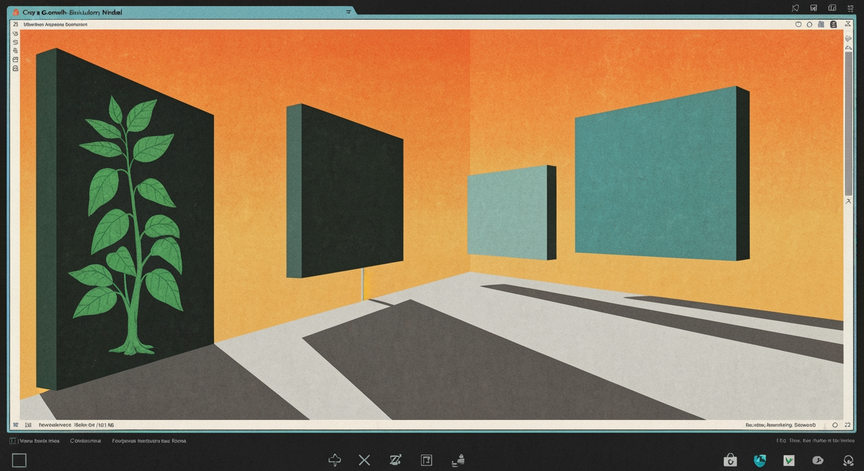Click the second label in bottom status strip
The image size is (864, 471).
click(x=85, y=441)
